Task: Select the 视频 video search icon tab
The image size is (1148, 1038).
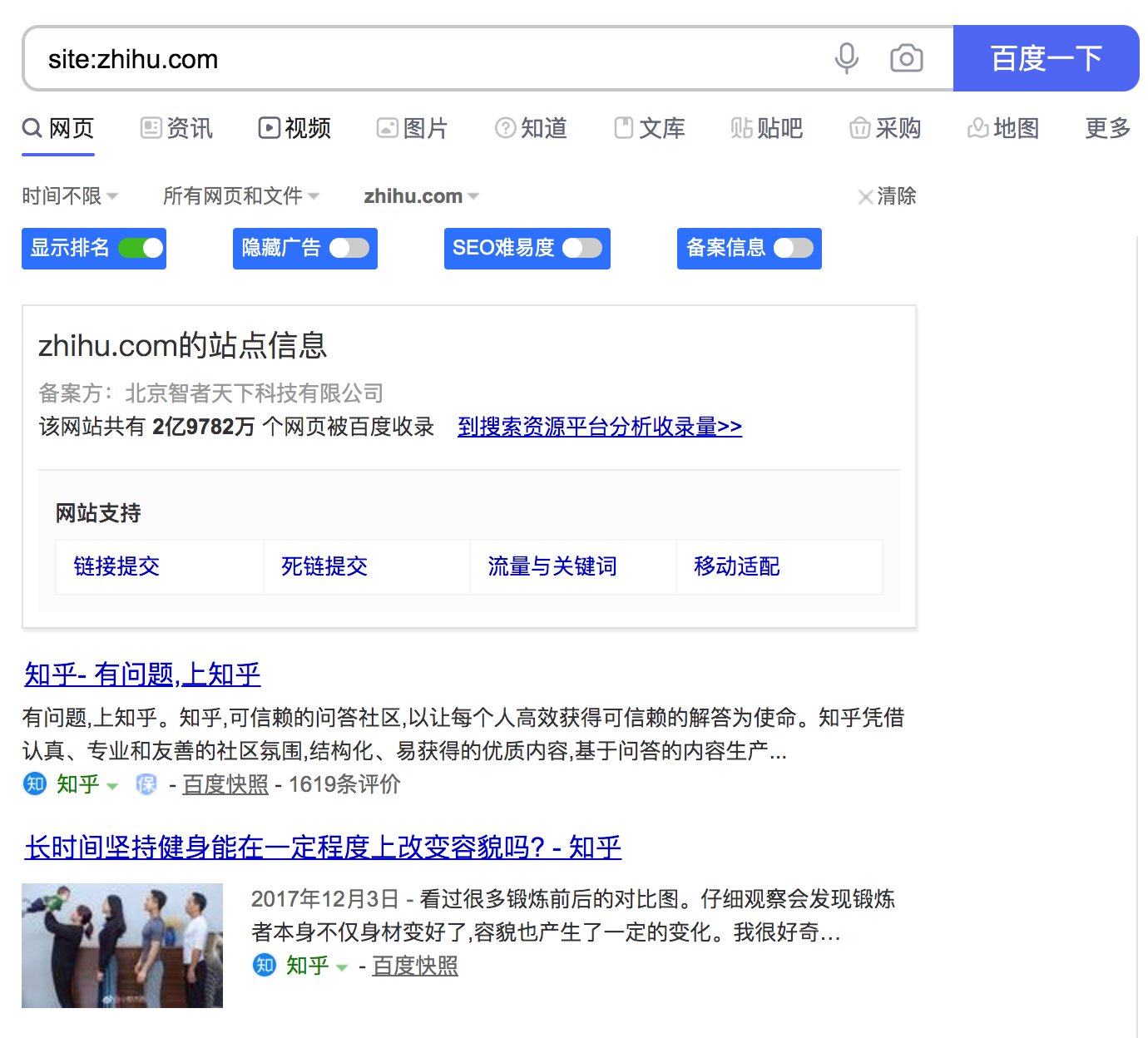Action: coord(270,128)
